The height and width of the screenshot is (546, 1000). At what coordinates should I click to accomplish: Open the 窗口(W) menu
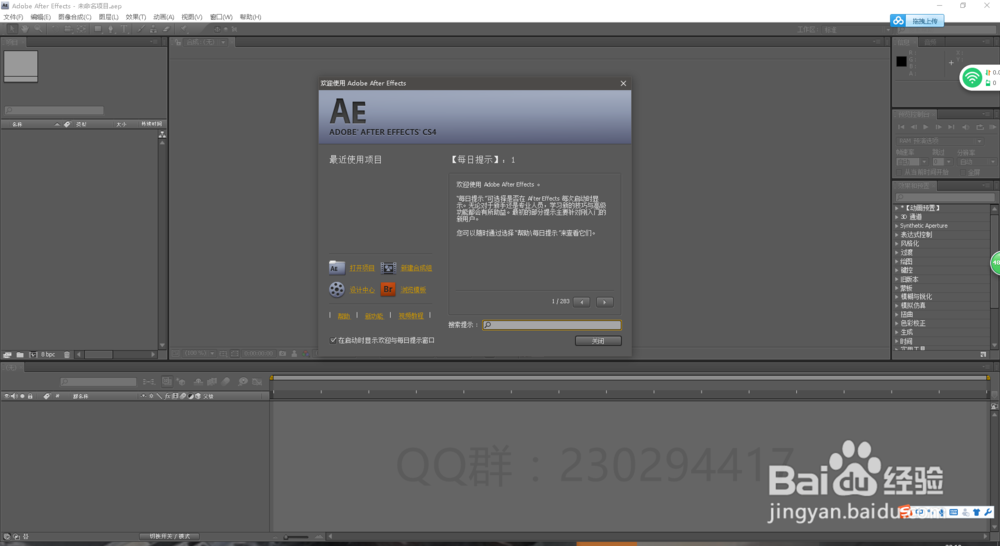pos(221,17)
